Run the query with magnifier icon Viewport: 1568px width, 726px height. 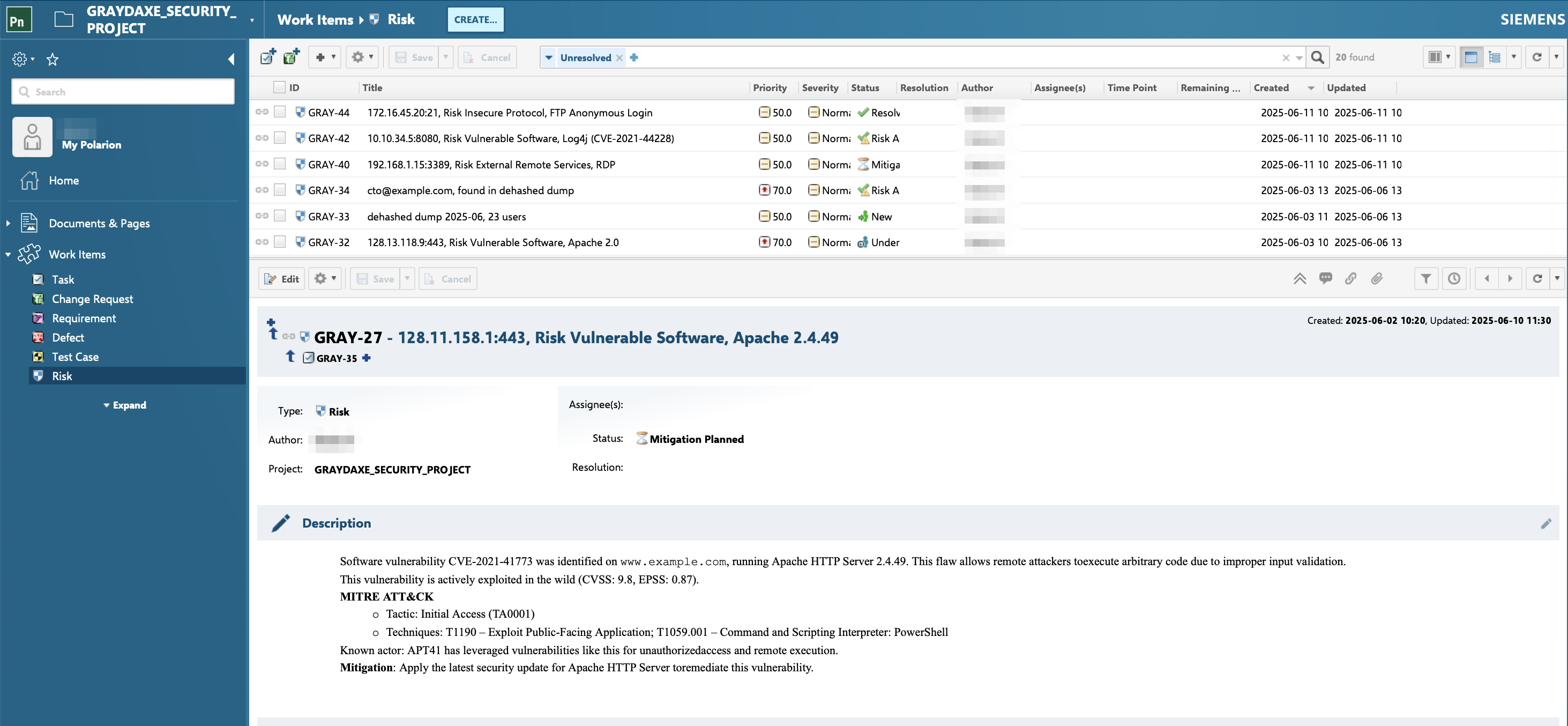point(1317,57)
